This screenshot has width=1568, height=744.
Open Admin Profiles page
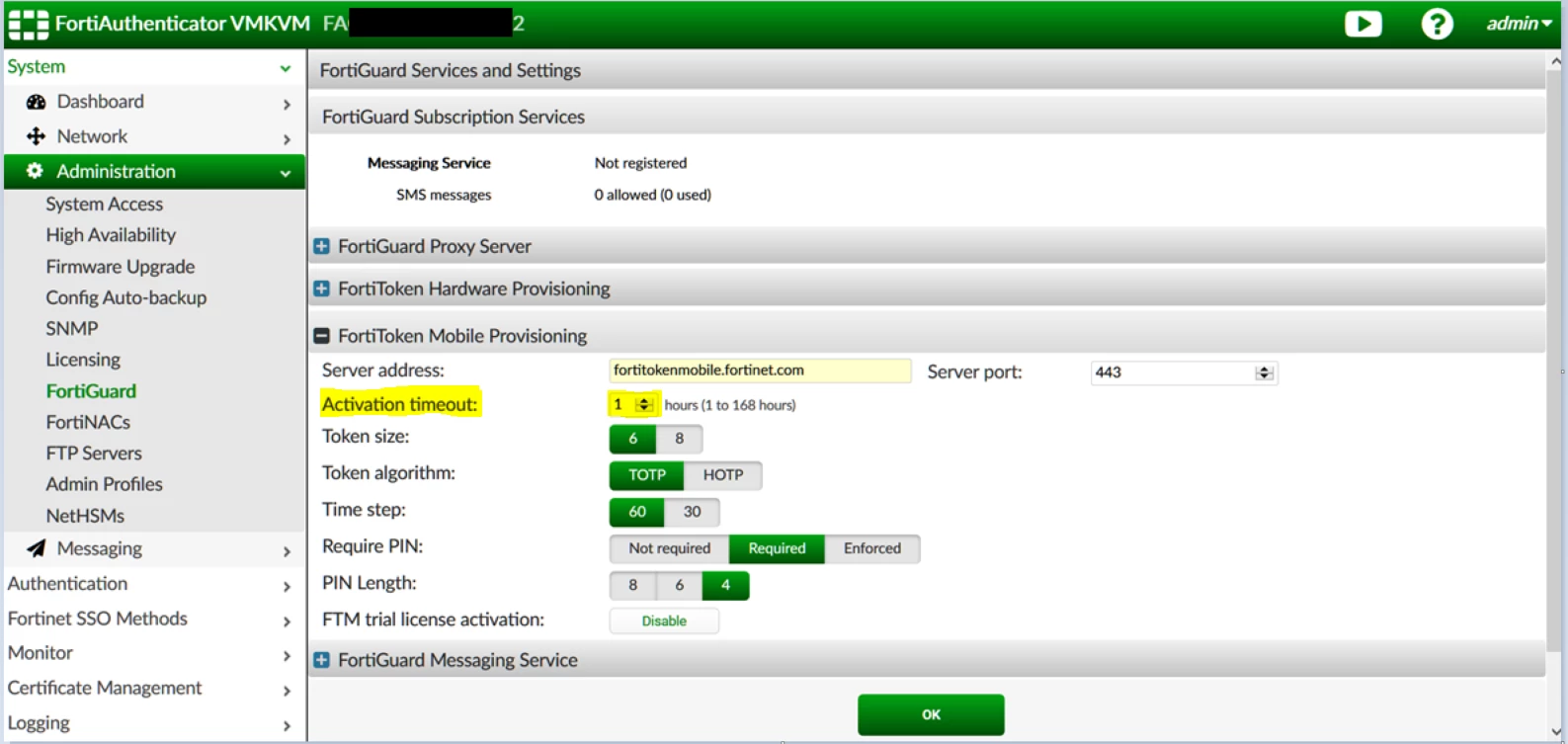click(104, 484)
